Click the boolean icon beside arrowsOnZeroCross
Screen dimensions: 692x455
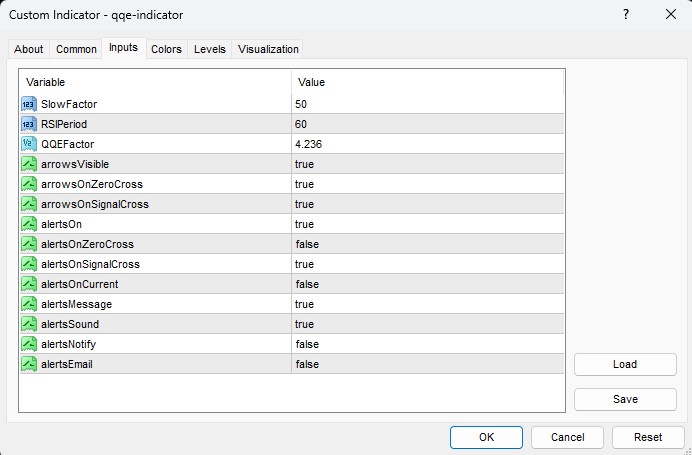[29, 184]
